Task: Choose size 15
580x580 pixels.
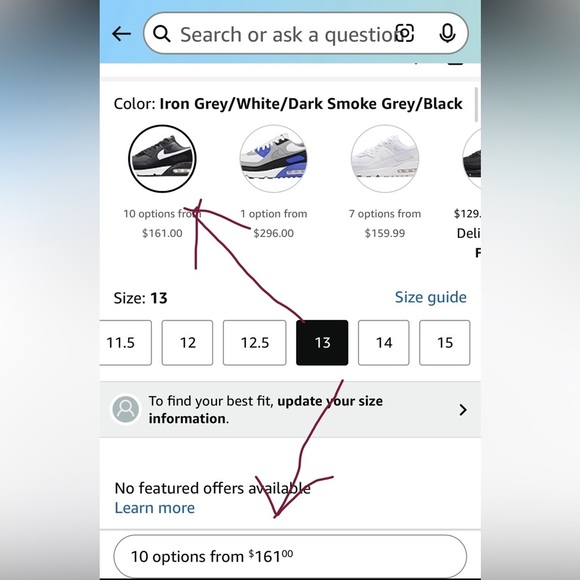Action: (445, 343)
